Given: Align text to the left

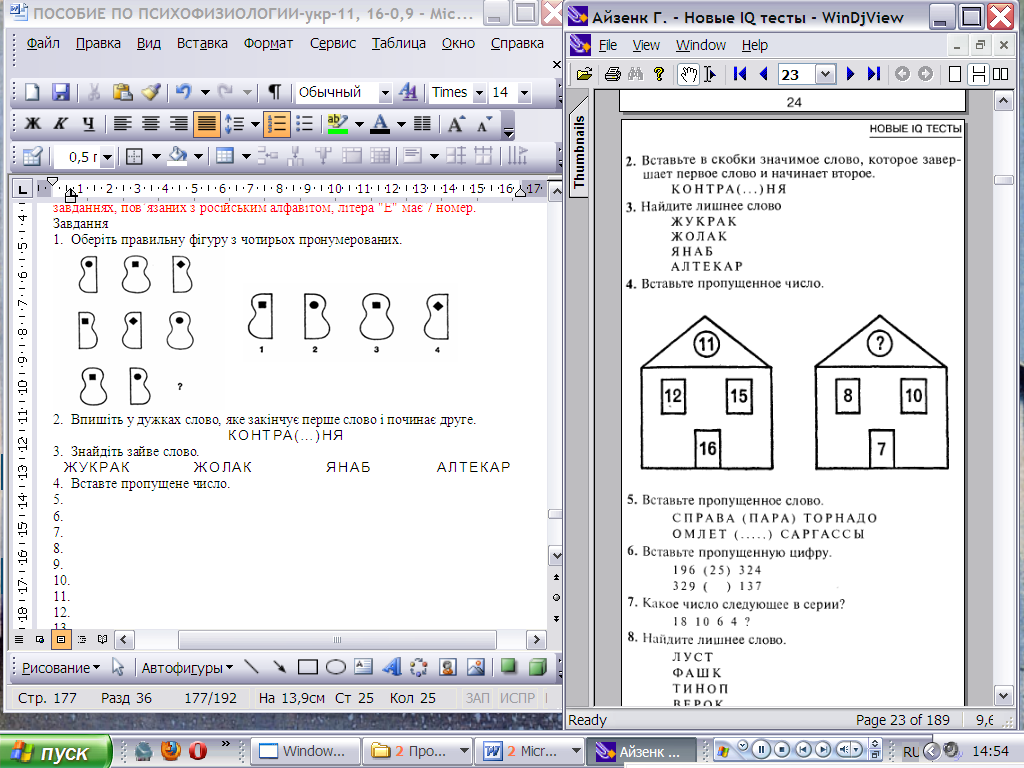Looking at the screenshot, I should (122, 123).
